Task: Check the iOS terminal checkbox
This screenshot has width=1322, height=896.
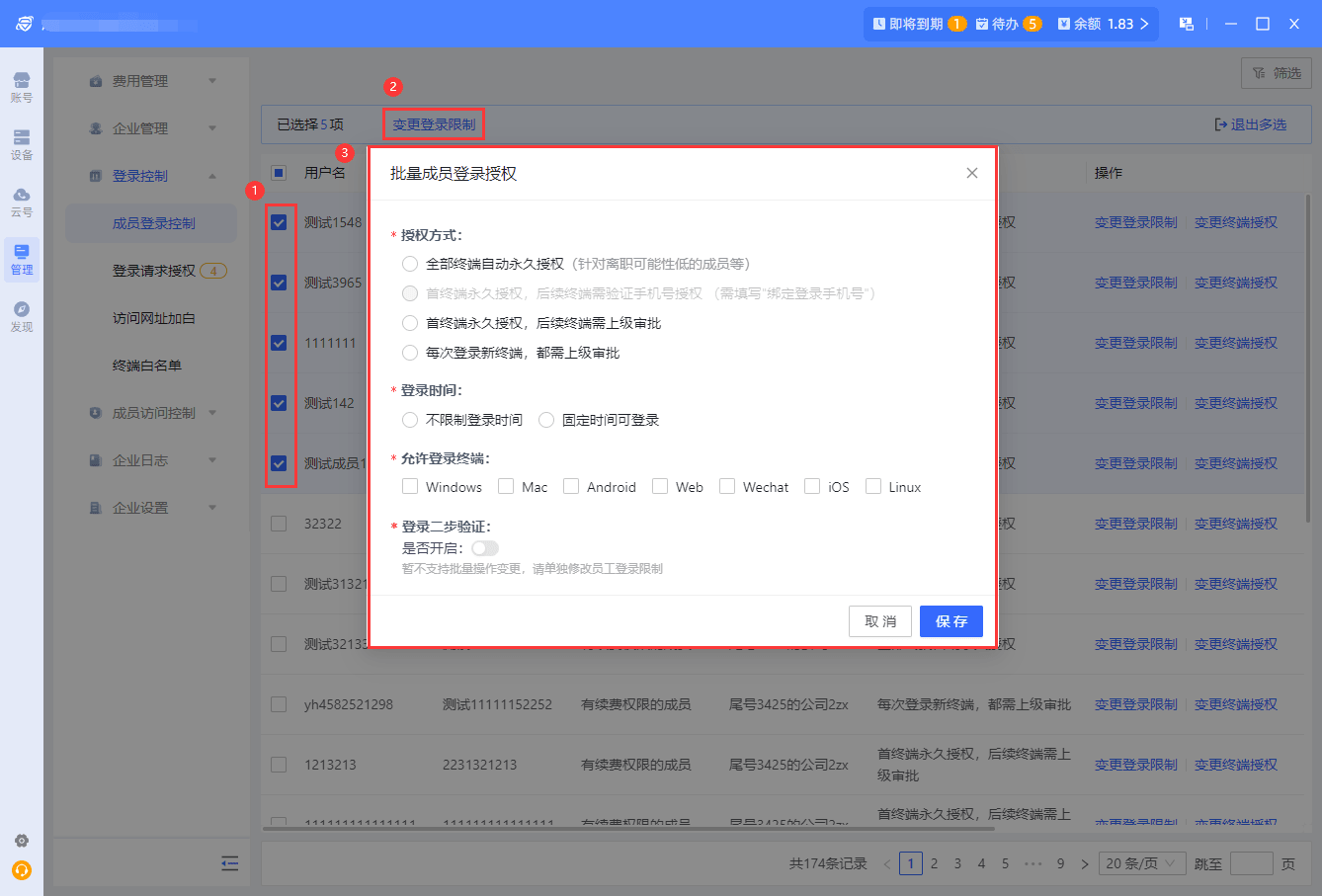Action: tap(812, 486)
